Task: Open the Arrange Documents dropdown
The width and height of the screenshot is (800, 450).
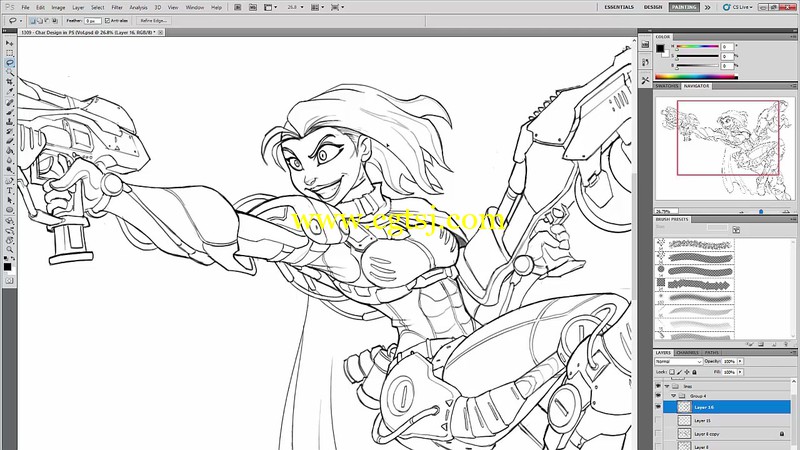Action: 317,7
